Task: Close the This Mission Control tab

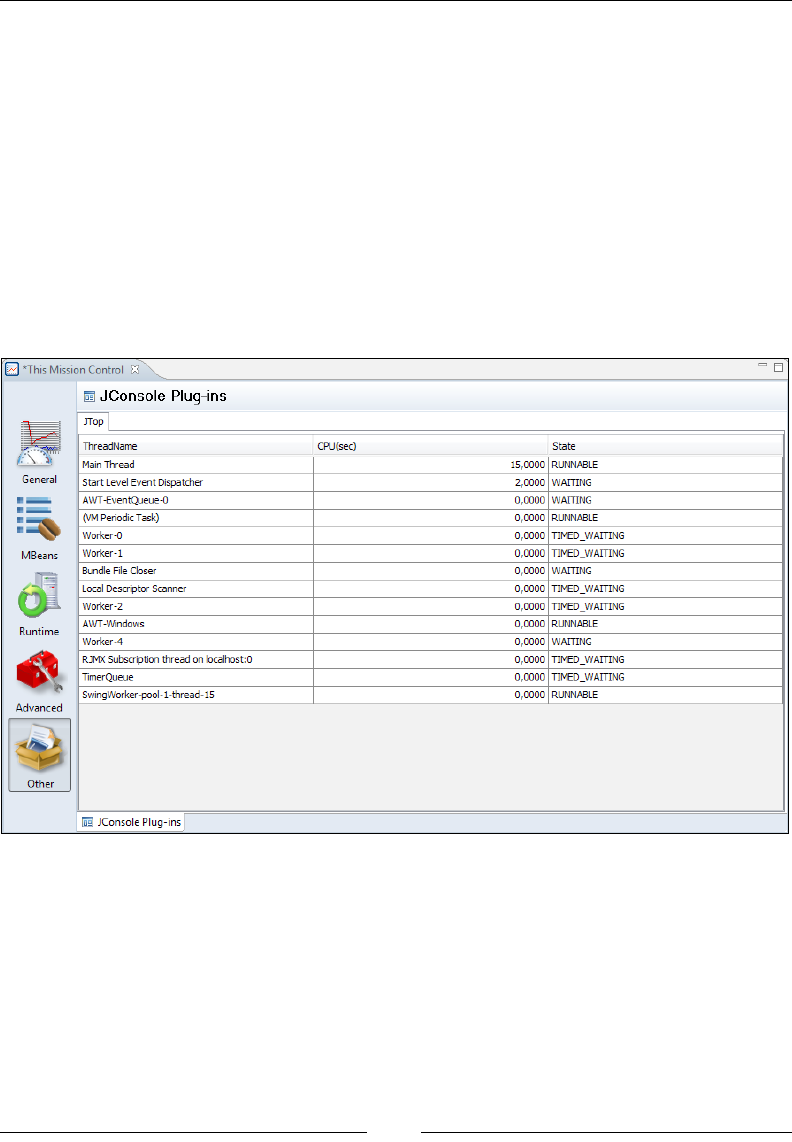Action: click(135, 369)
